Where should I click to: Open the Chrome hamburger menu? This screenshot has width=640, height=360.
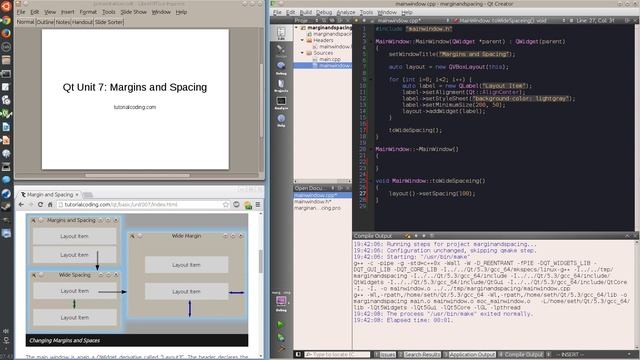[258, 204]
